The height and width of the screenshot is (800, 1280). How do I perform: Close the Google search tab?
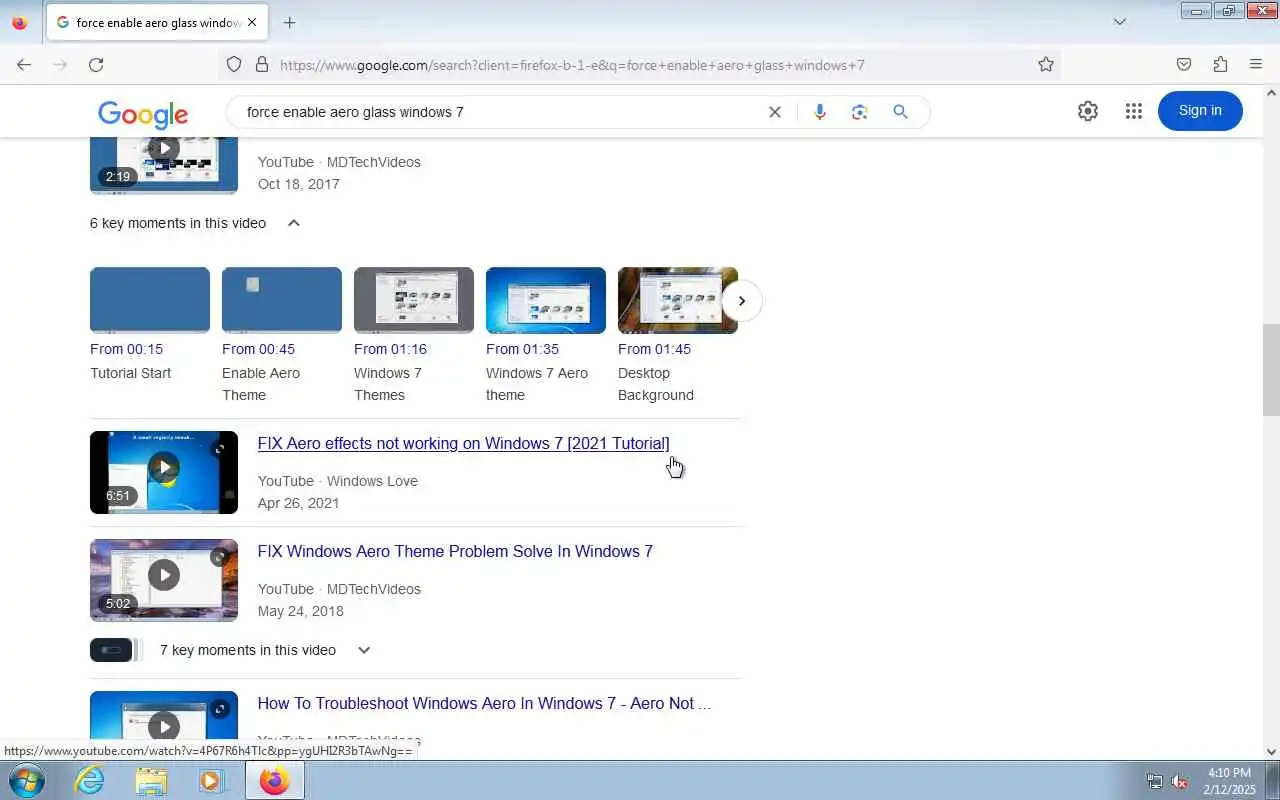252,22
